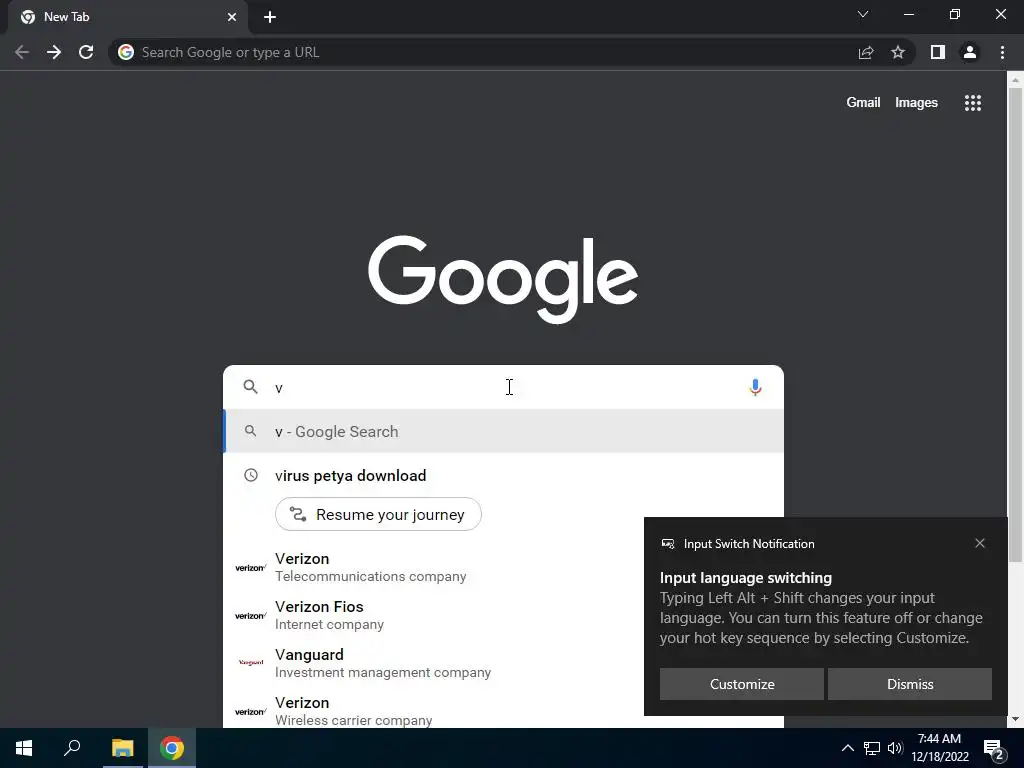This screenshot has width=1024, height=768.
Task: Click the Chrome taskbar icon
Action: point(172,748)
